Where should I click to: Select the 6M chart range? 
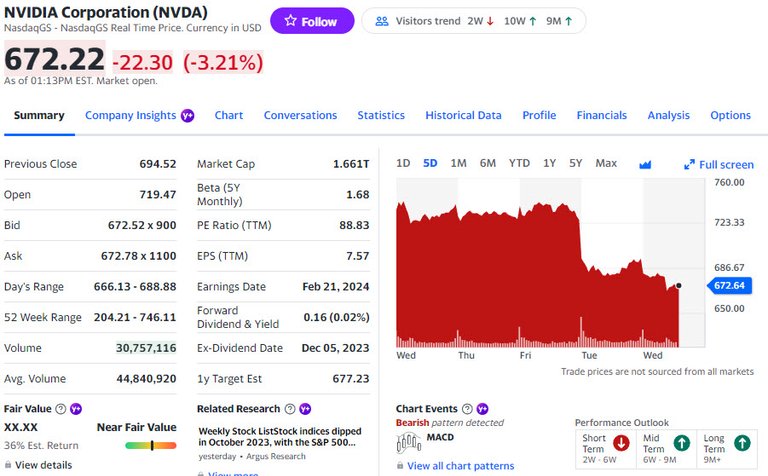[x=487, y=163]
